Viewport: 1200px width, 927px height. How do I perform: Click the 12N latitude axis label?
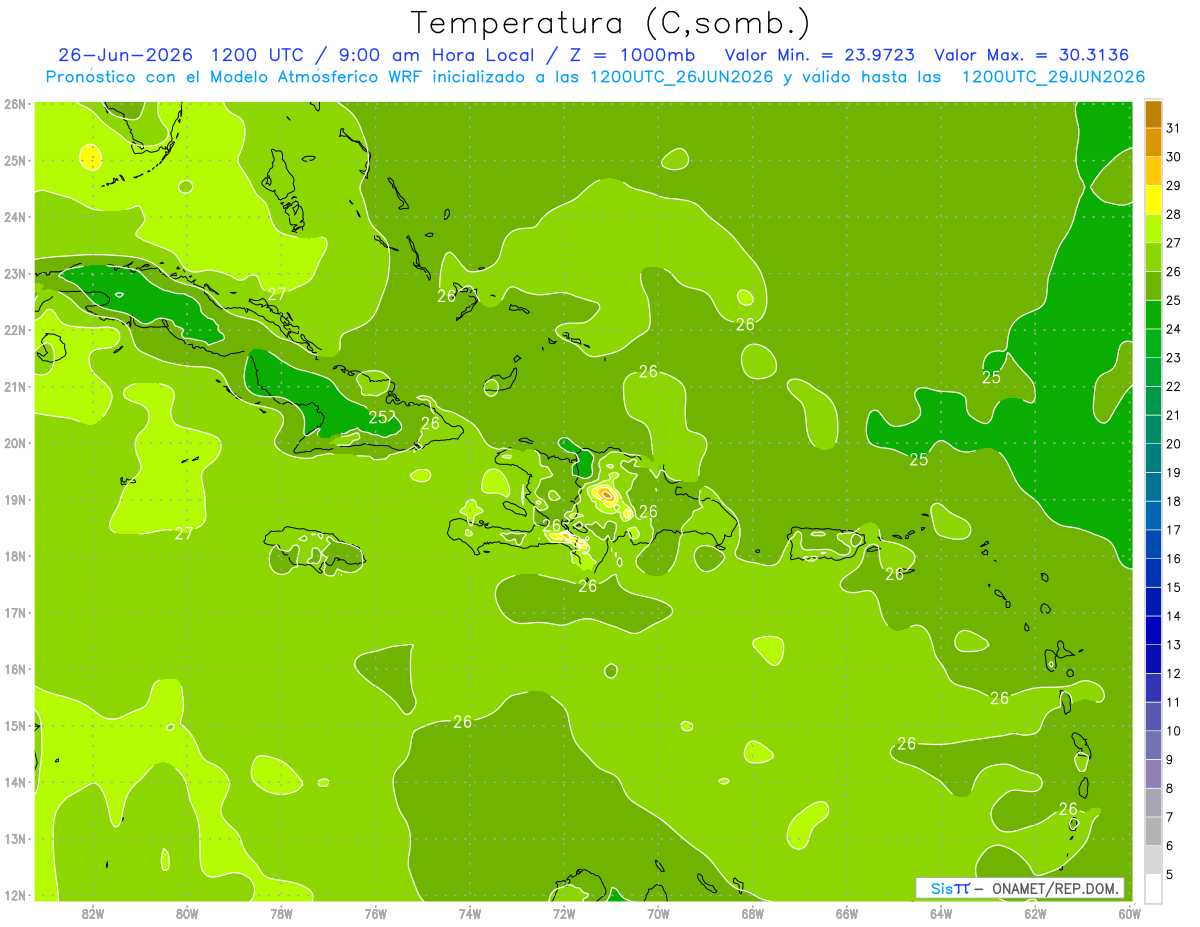coord(14,895)
